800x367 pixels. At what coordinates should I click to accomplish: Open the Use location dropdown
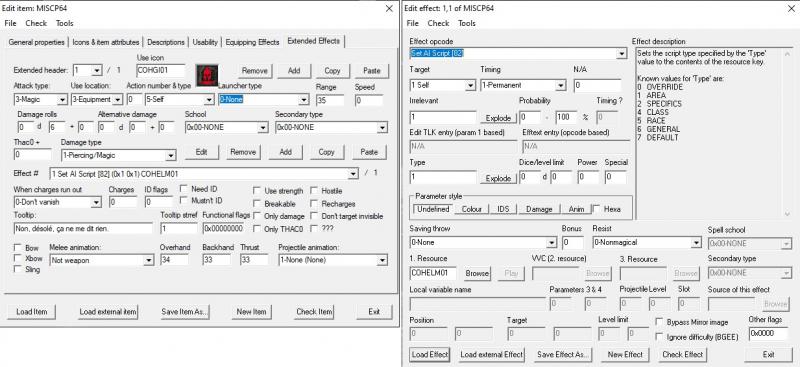(117, 100)
